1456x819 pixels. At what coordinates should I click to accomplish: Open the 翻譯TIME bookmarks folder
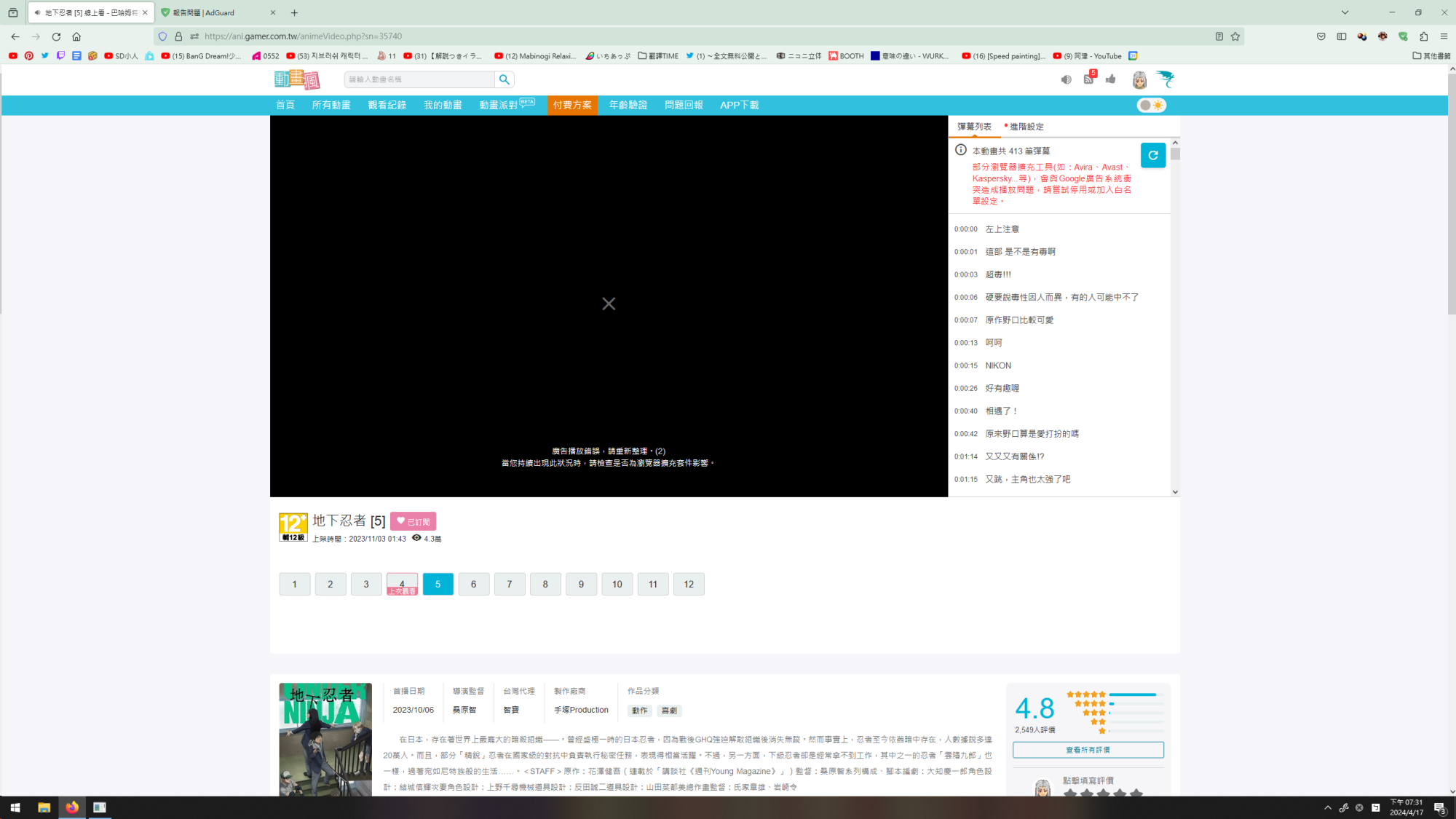click(658, 56)
